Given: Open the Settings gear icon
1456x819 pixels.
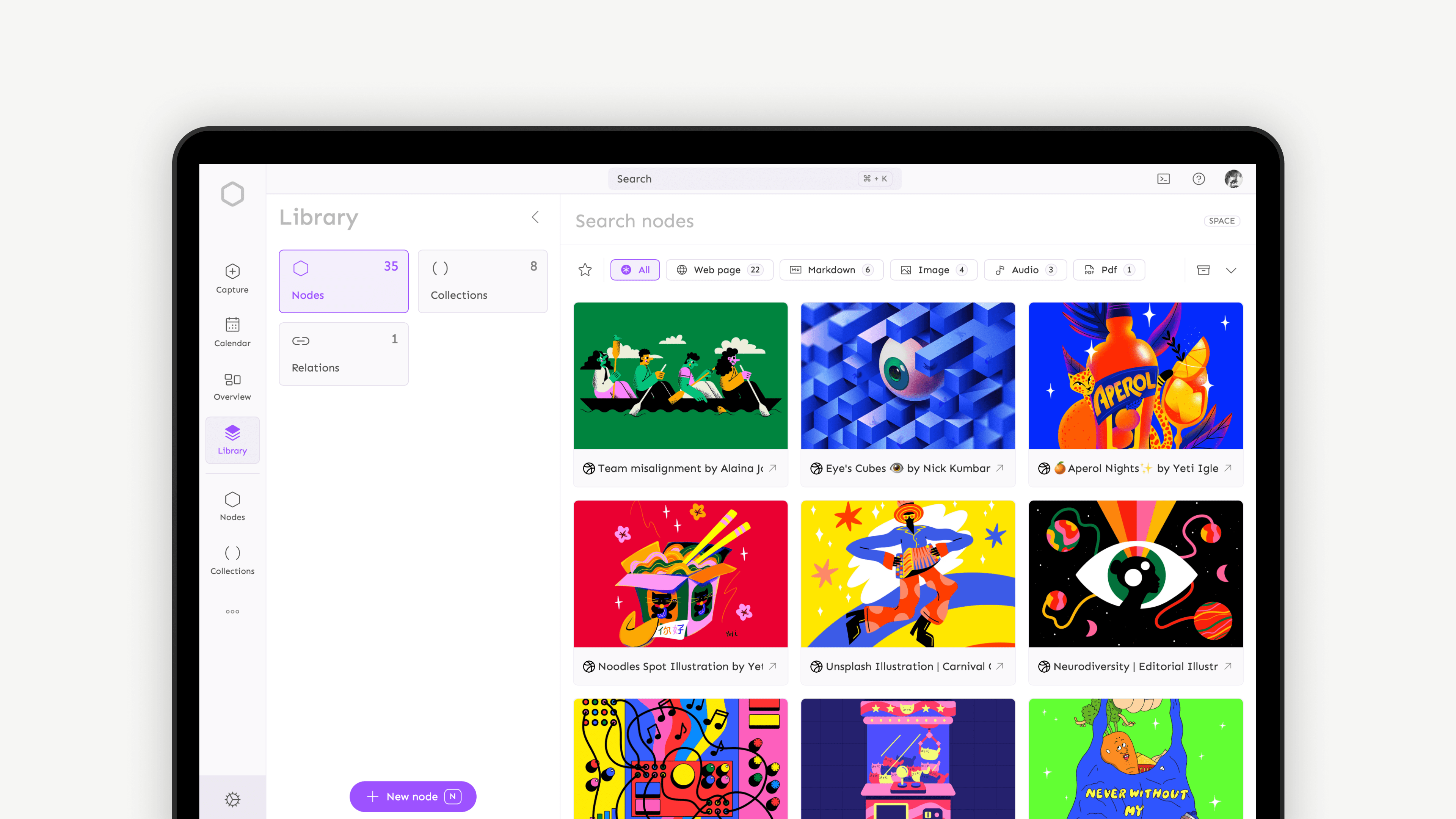Looking at the screenshot, I should tap(232, 799).
